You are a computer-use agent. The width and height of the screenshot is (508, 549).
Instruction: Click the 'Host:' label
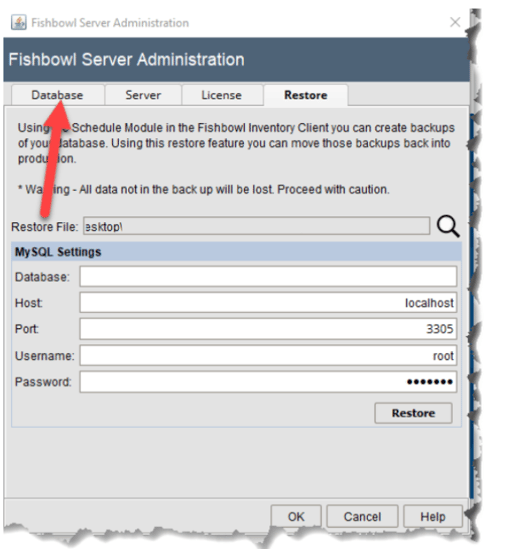coord(28,303)
